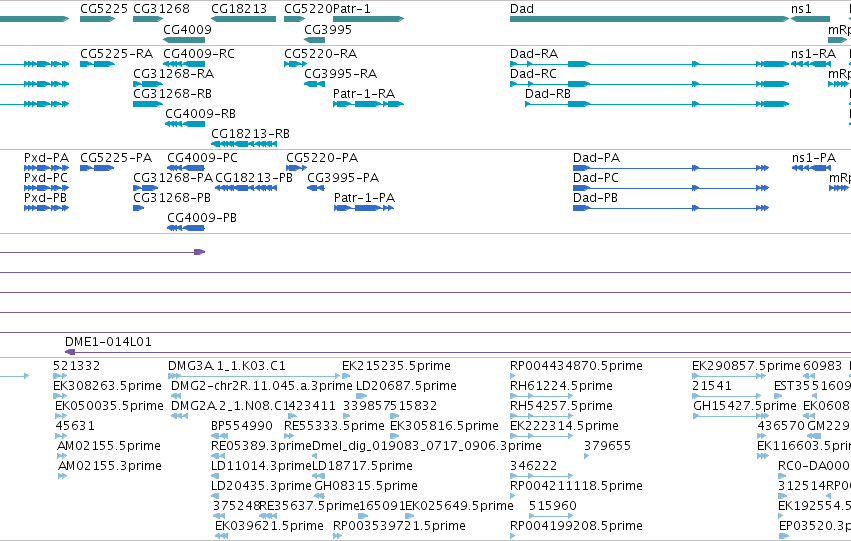Viewport: 851px width, 541px height.
Task: Select EST EK050035.5prime label
Action: (109, 406)
